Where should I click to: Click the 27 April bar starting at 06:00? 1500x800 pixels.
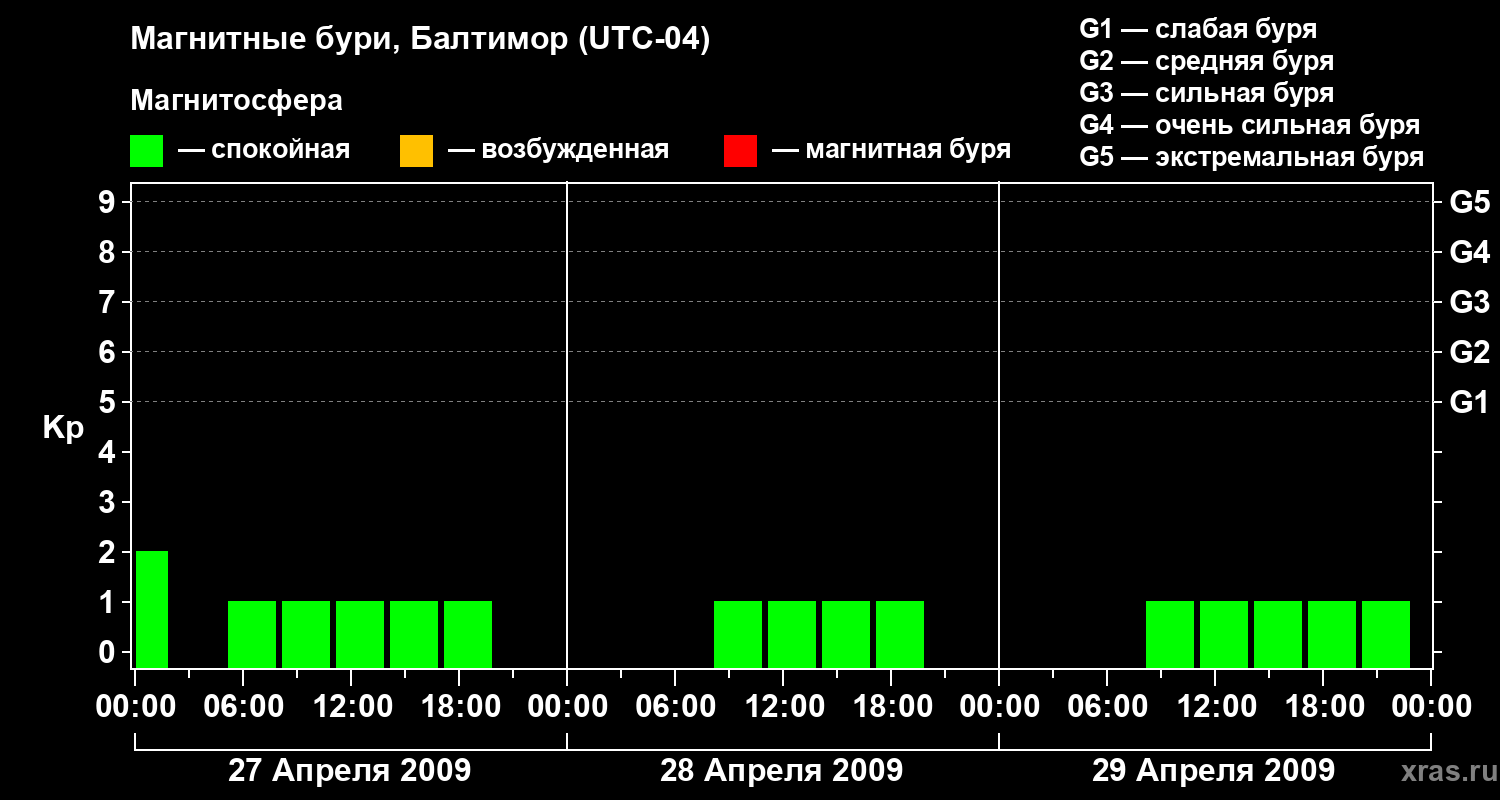pos(252,634)
